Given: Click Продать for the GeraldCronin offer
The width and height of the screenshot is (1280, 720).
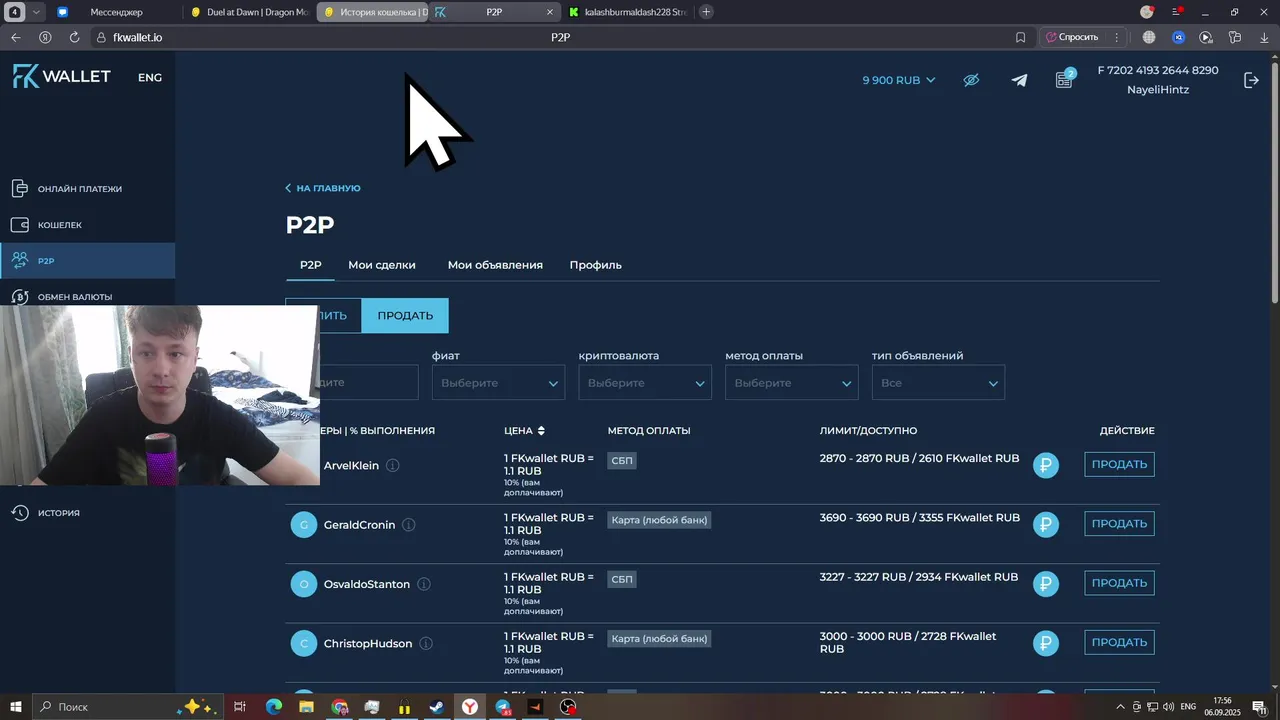Looking at the screenshot, I should (1119, 524).
